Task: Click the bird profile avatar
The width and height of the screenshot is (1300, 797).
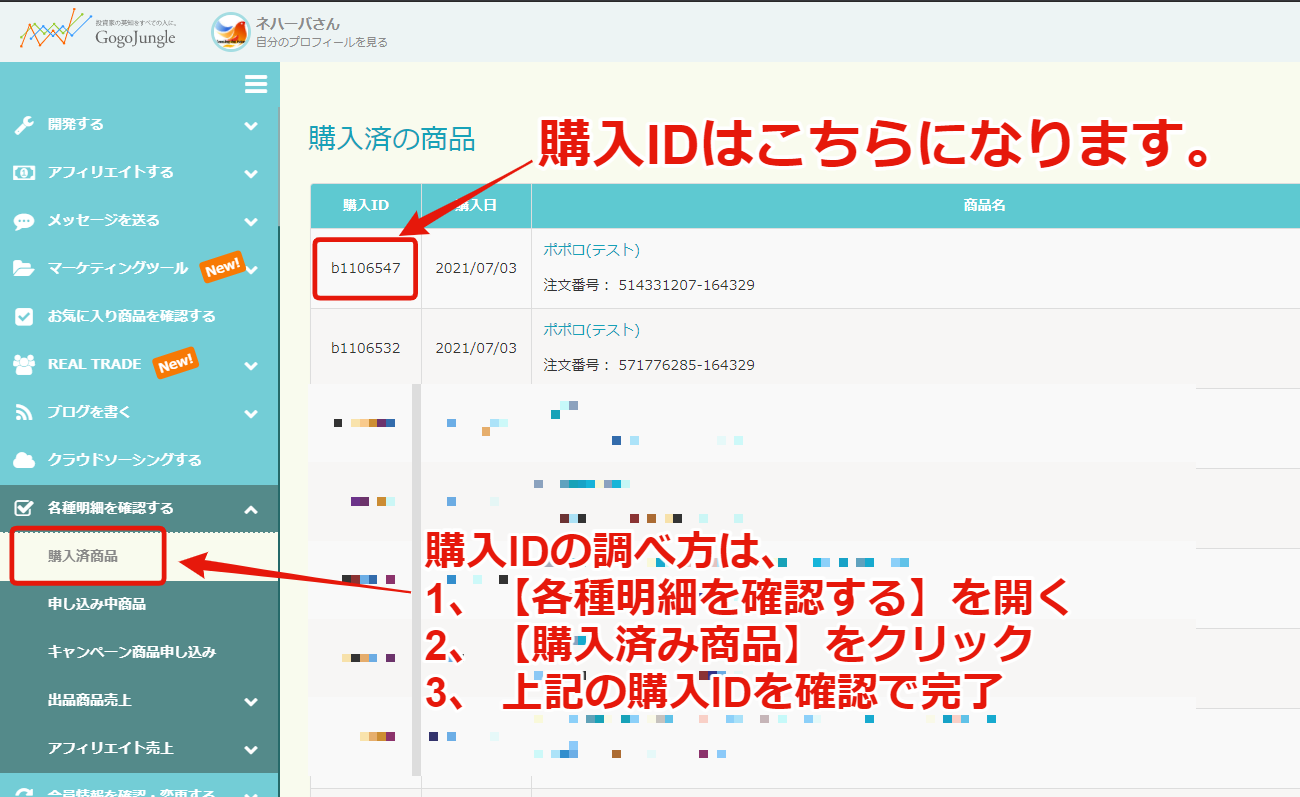Action: [230, 31]
